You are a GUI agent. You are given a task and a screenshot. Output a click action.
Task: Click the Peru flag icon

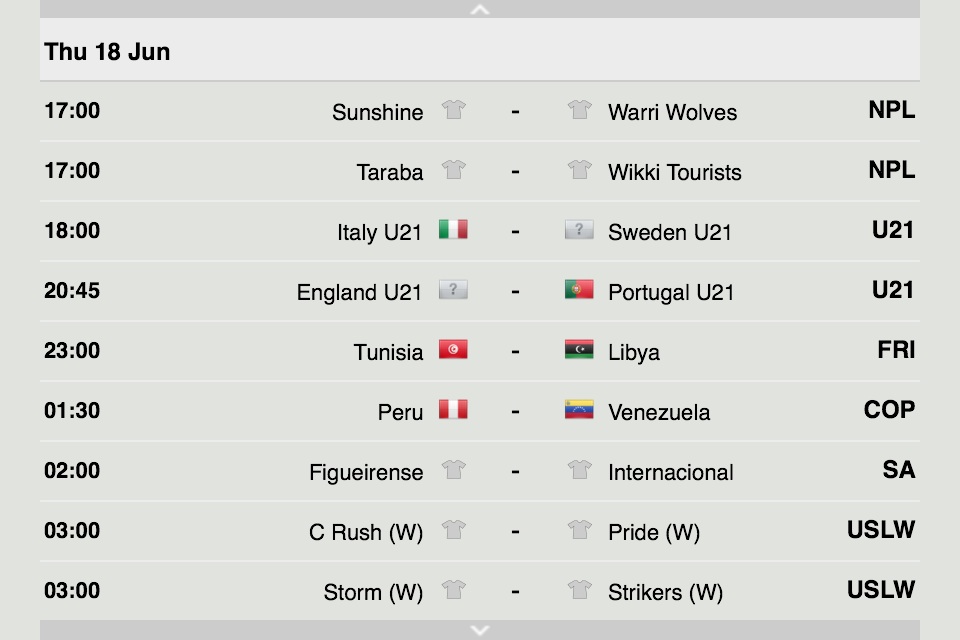pos(453,410)
